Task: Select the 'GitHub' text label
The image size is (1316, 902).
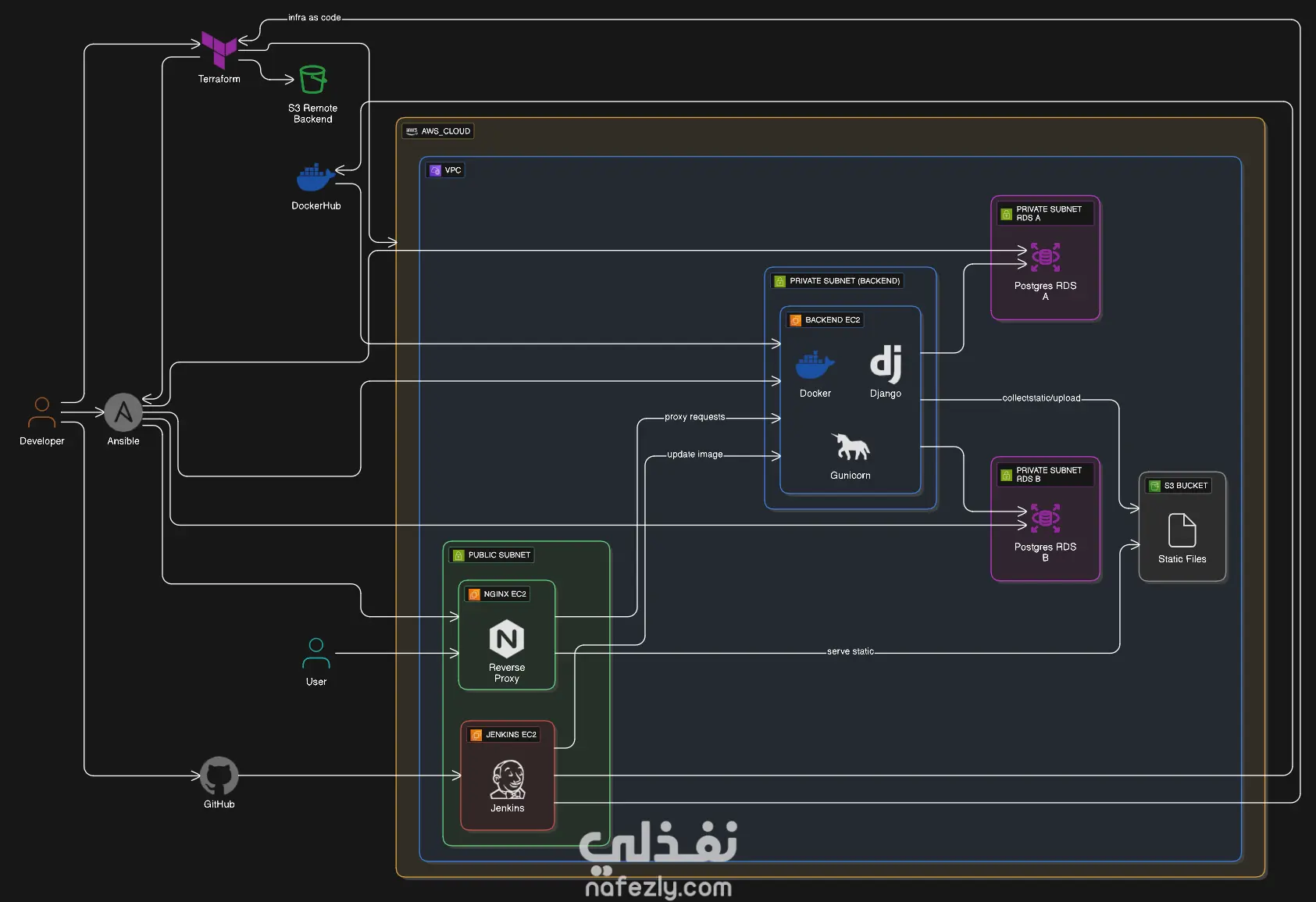Action: coord(219,804)
